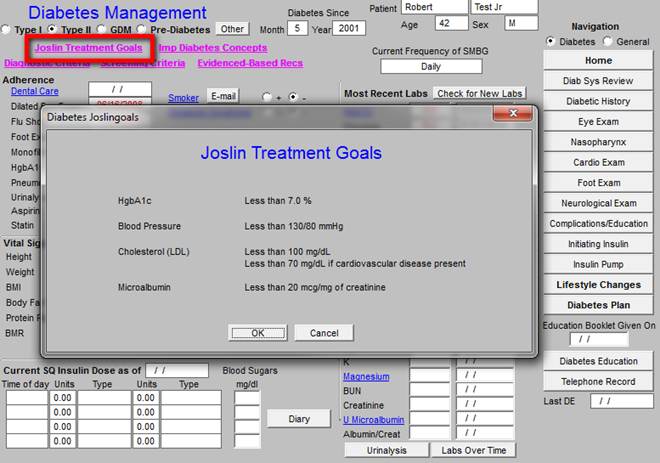Open the Cardio Exam page
The image size is (660, 463).
coord(598,162)
